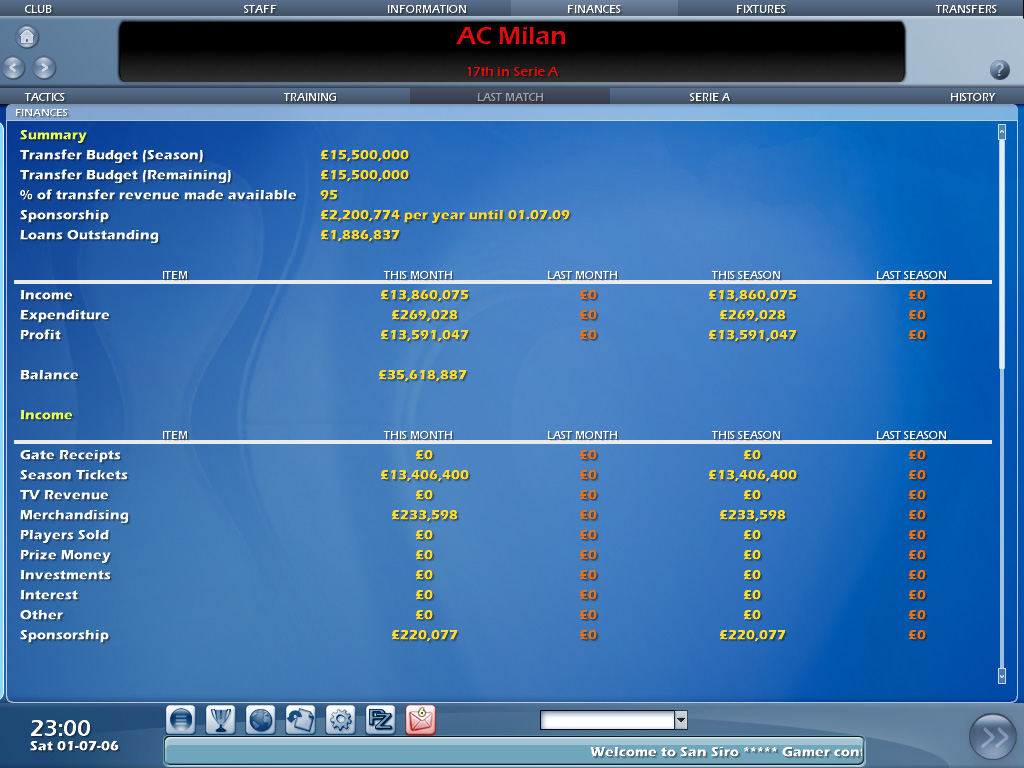The width and height of the screenshot is (1024, 768).
Task: Click the AC Milan club title
Action: (511, 36)
